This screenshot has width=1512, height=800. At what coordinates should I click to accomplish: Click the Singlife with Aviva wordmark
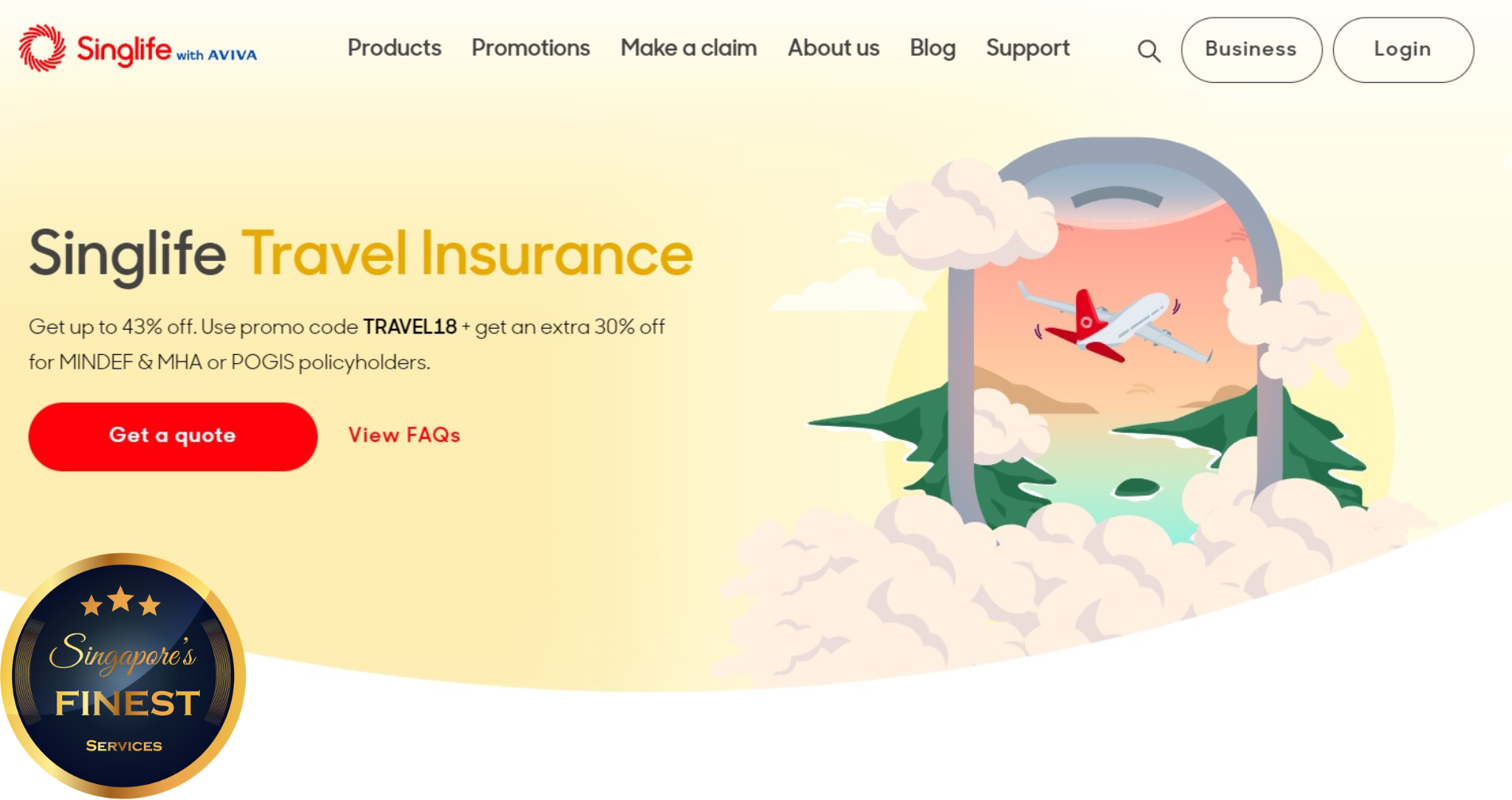pyautogui.click(x=166, y=50)
